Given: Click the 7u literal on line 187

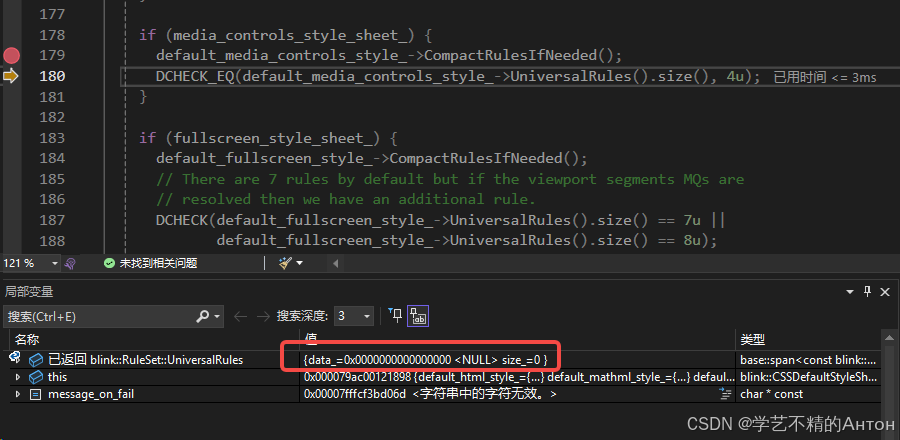Looking at the screenshot, I should [x=692, y=220].
